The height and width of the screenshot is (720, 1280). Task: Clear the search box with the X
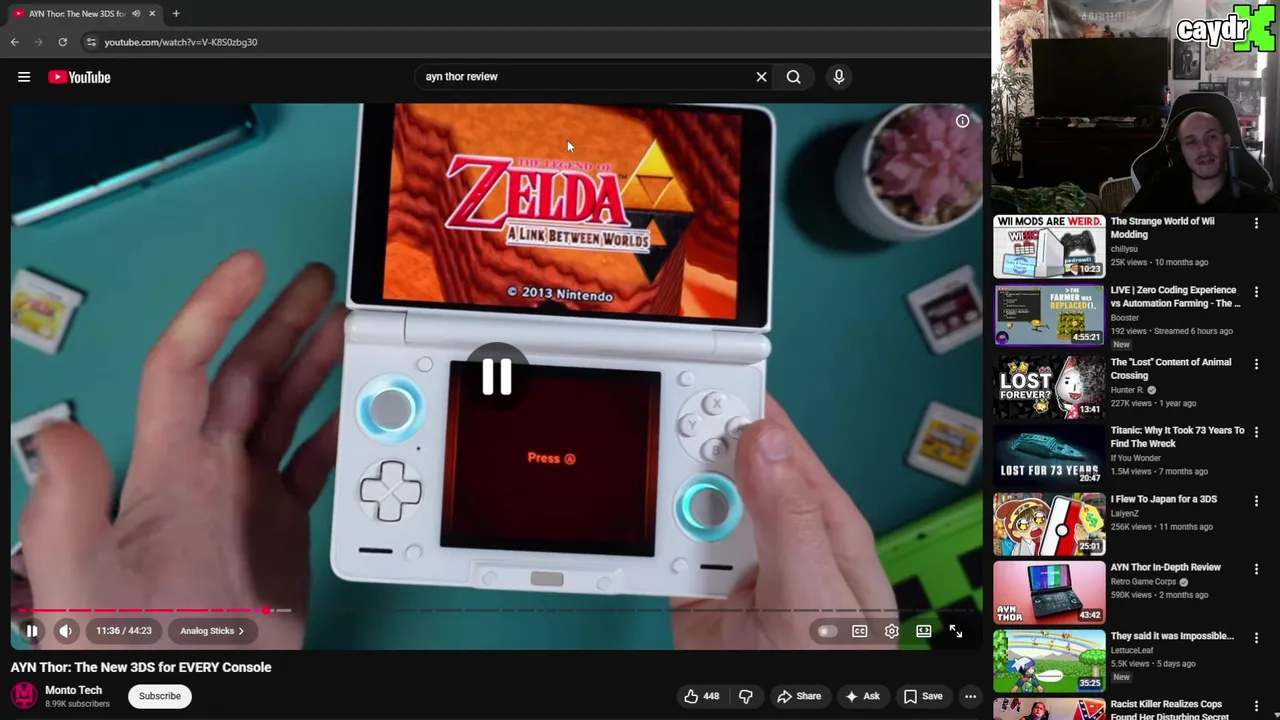[761, 76]
